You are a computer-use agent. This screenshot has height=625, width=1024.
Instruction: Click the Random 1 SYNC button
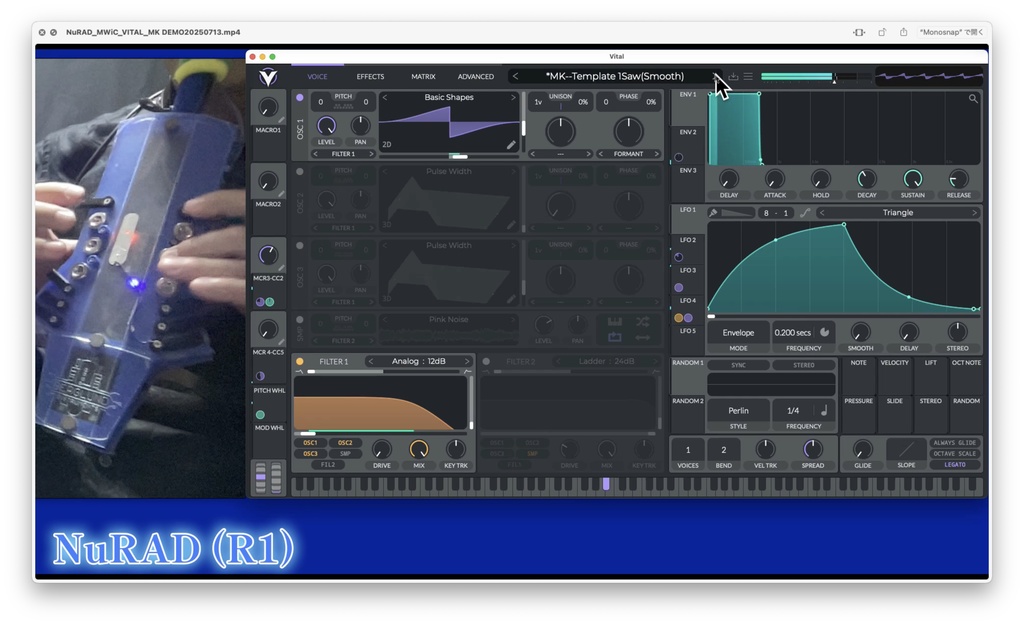point(738,365)
